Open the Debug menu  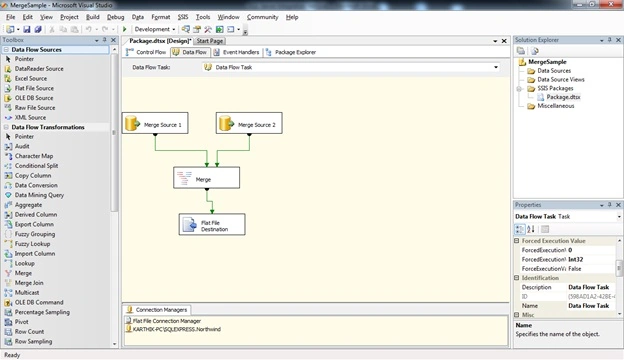115,17
